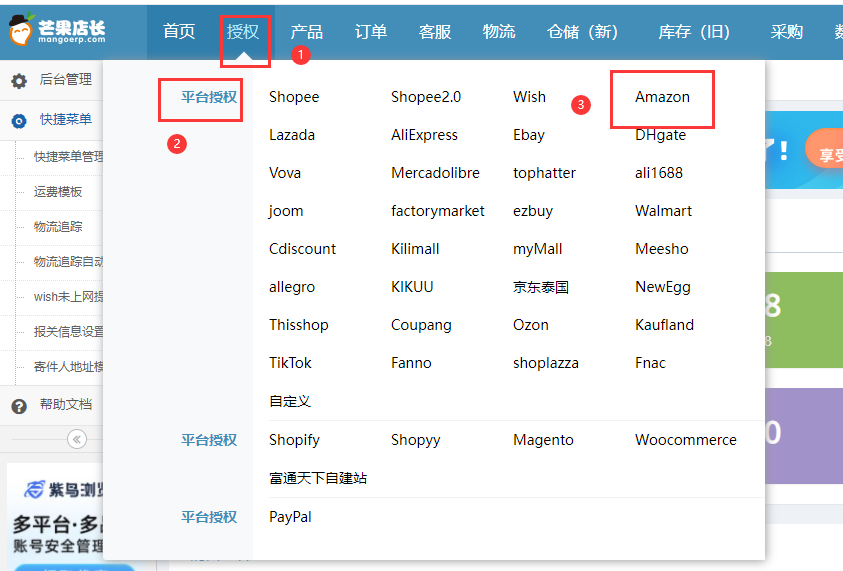Choose Lazada from the menu
This screenshot has height=571, width=843.
292,135
